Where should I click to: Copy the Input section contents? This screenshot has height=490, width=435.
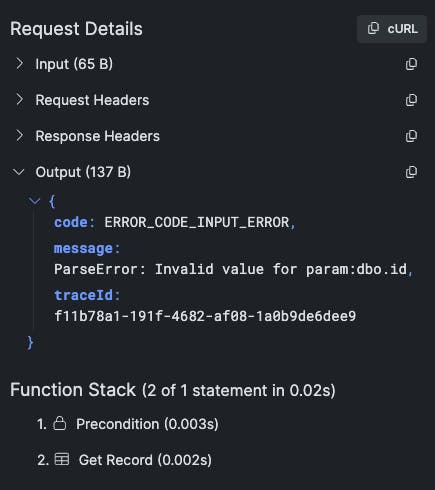coord(411,64)
